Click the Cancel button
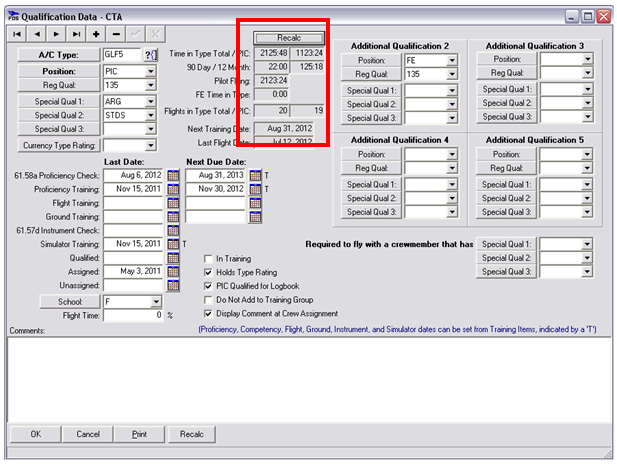 (88, 434)
